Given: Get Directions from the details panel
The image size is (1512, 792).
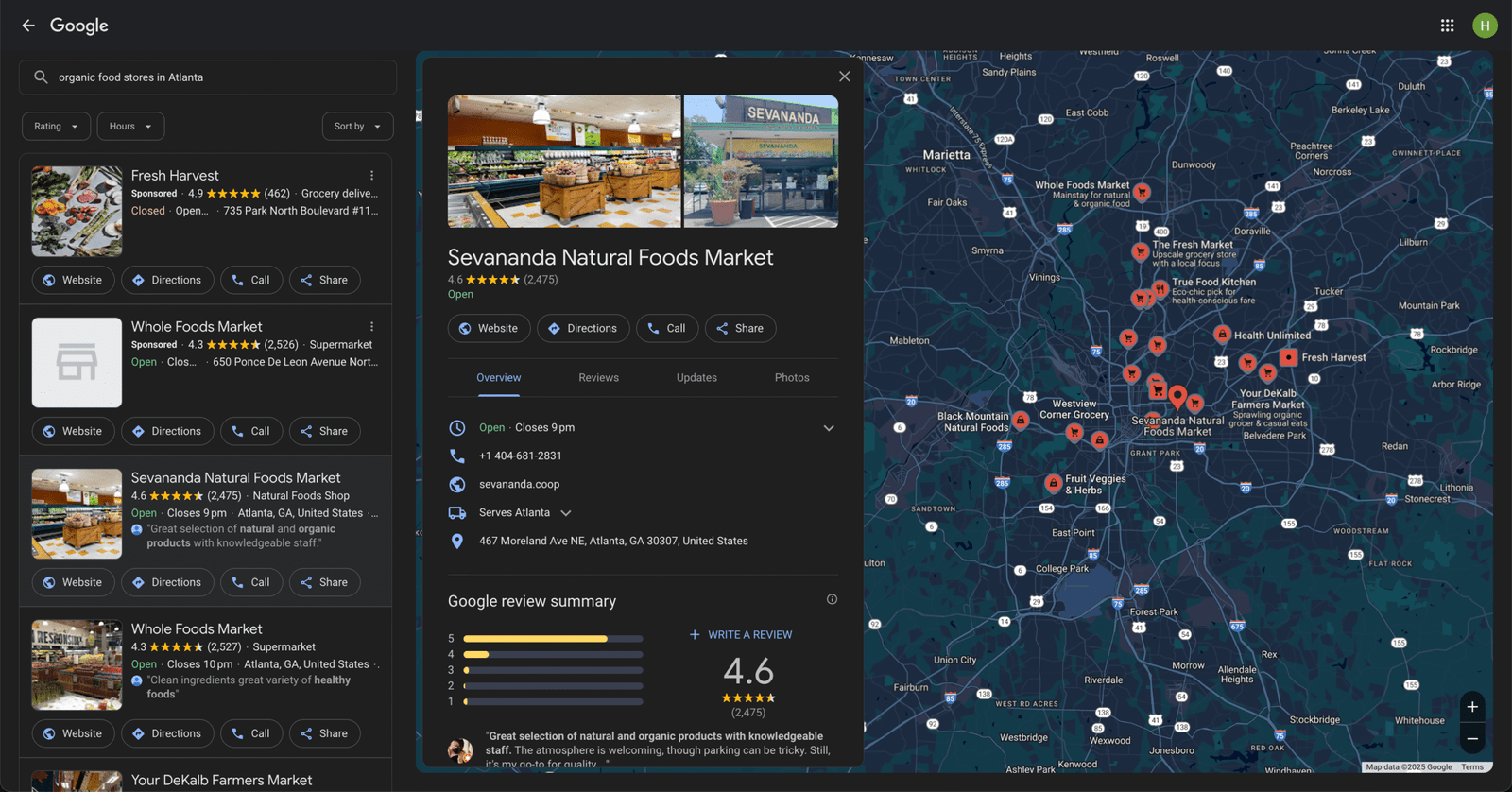Looking at the screenshot, I should pos(583,328).
